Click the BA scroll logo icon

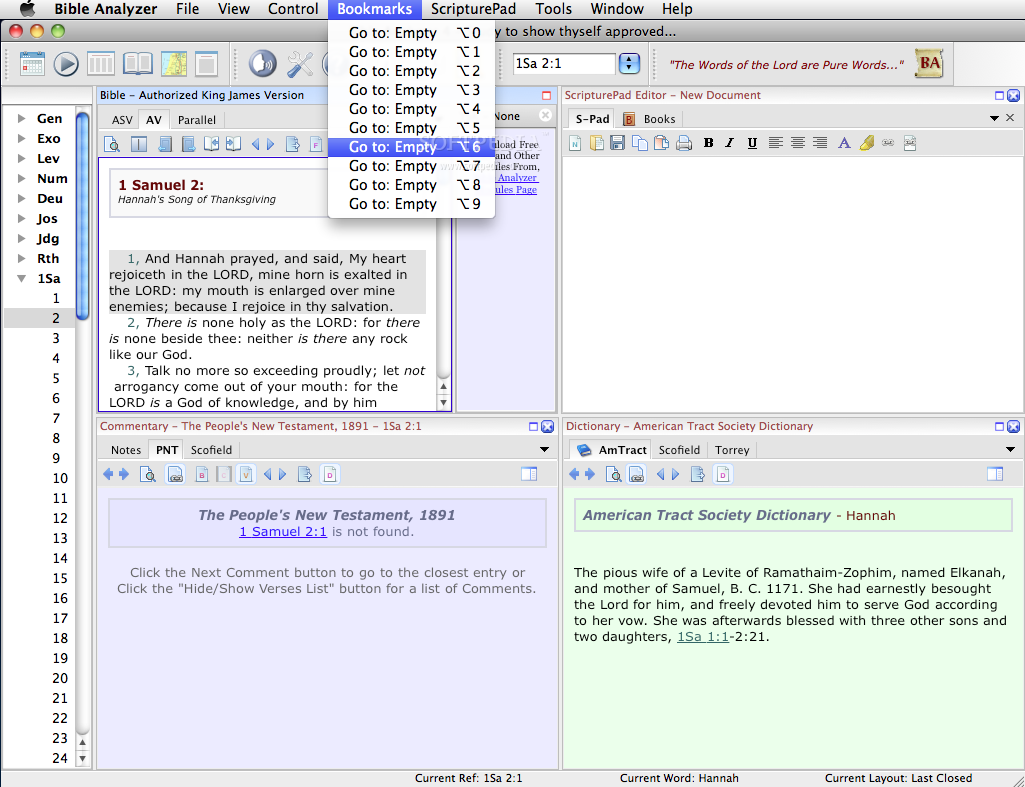pyautogui.click(x=929, y=63)
